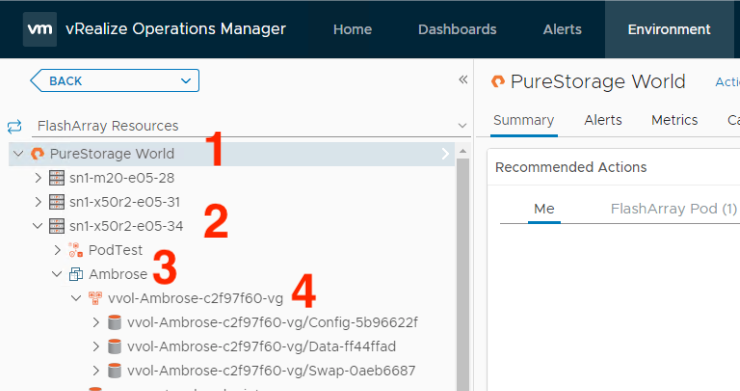Collapse the Ambrose node
The width and height of the screenshot is (740, 391).
(57, 274)
